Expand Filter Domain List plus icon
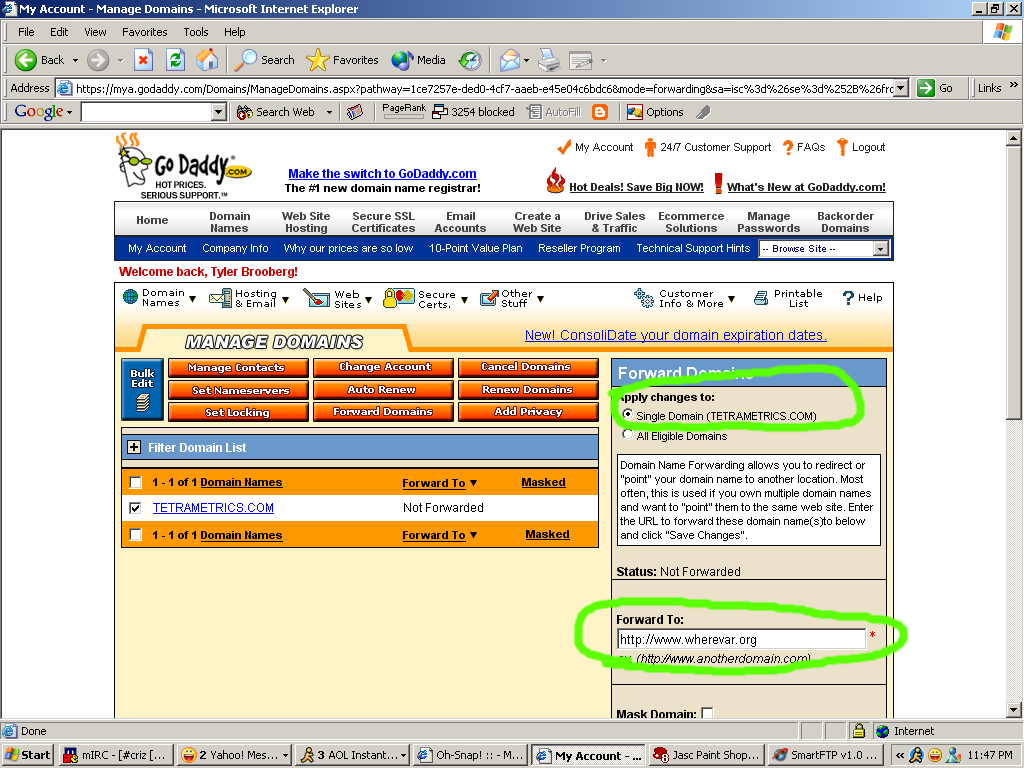The width and height of the screenshot is (1024, 768). pos(134,447)
